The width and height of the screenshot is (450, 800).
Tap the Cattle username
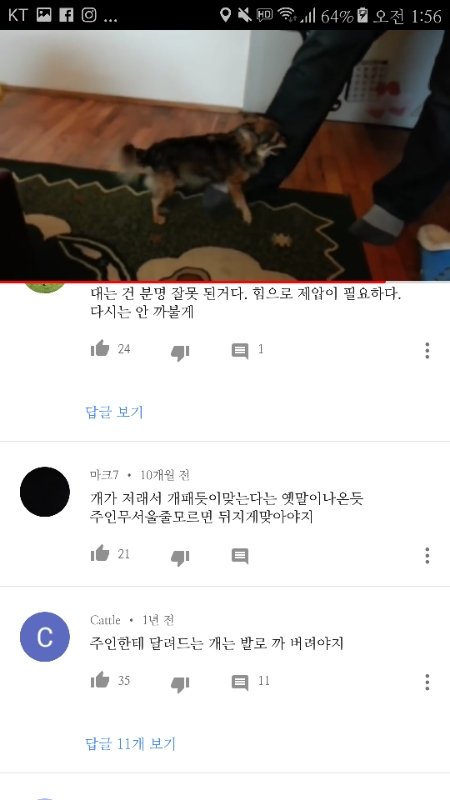pos(105,620)
